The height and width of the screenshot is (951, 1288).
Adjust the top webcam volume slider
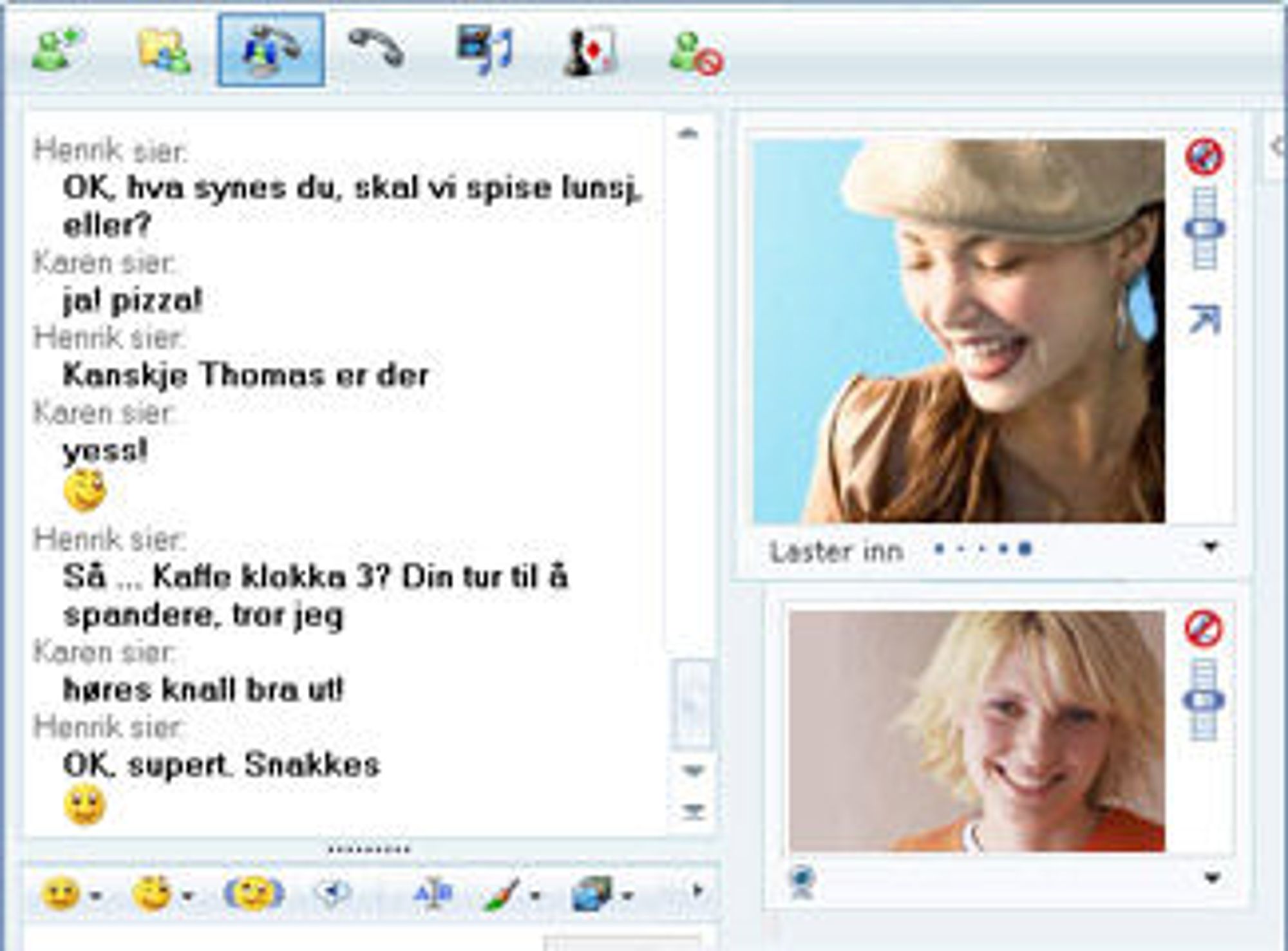pos(1204,229)
